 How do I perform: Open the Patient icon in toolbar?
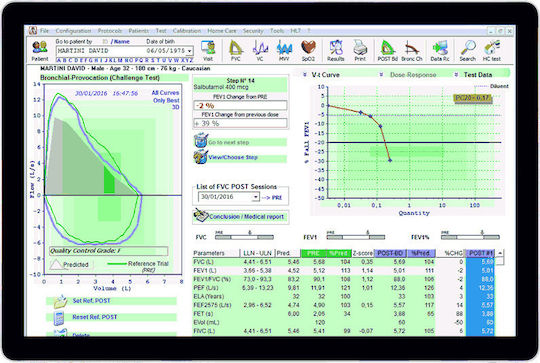(x=40, y=51)
